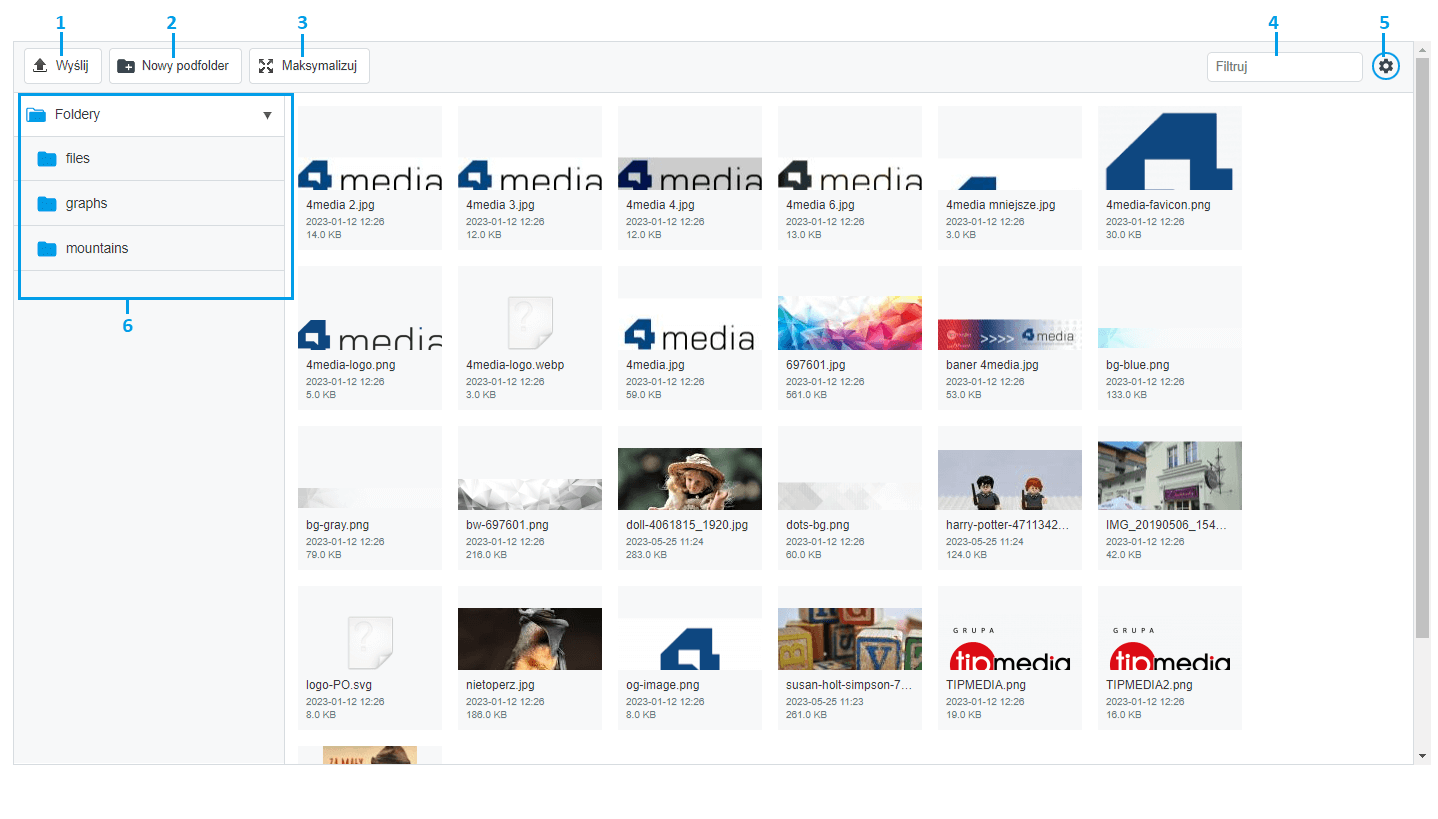Select the susan-holt-simpson blocks thumbnail
Screen dimensions: 1438x819
(x=850, y=639)
